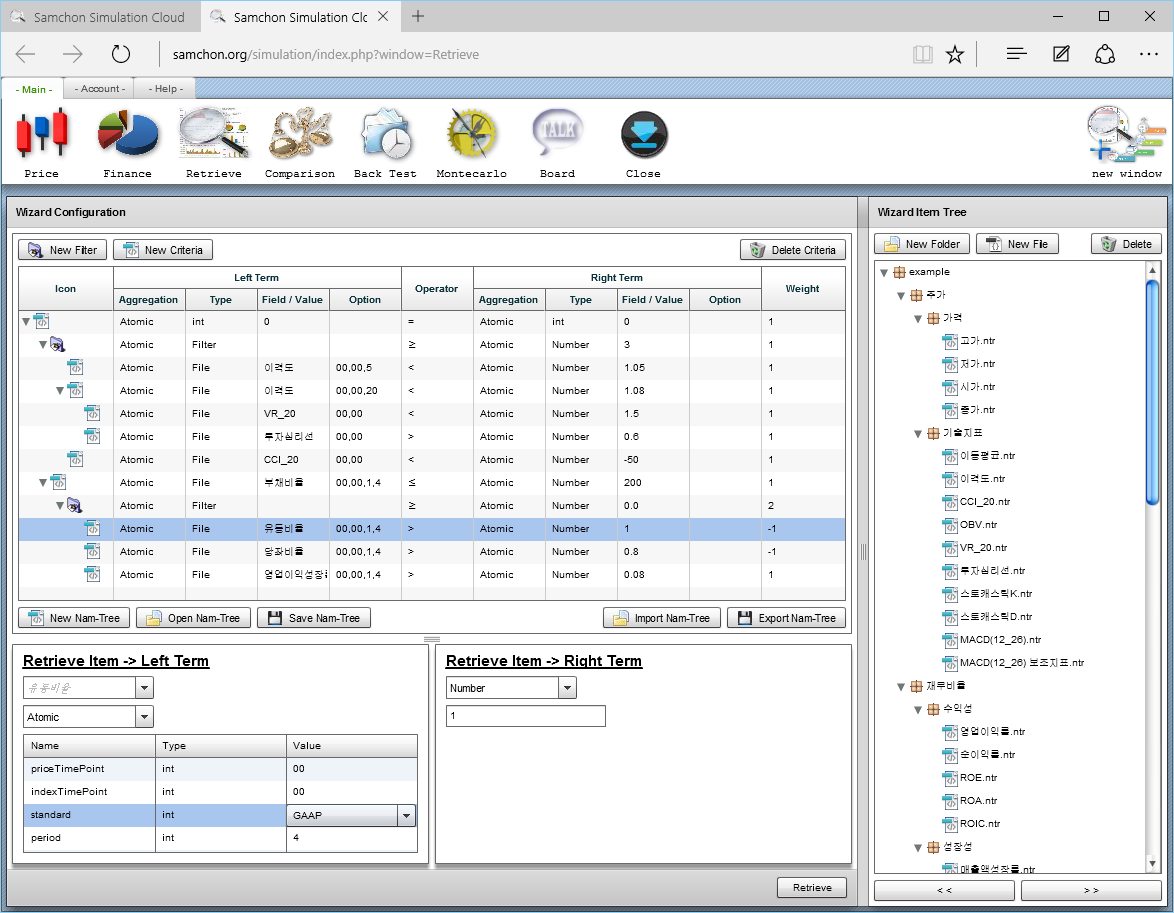Open the Montecarlo simulation icon

[x=471, y=134]
